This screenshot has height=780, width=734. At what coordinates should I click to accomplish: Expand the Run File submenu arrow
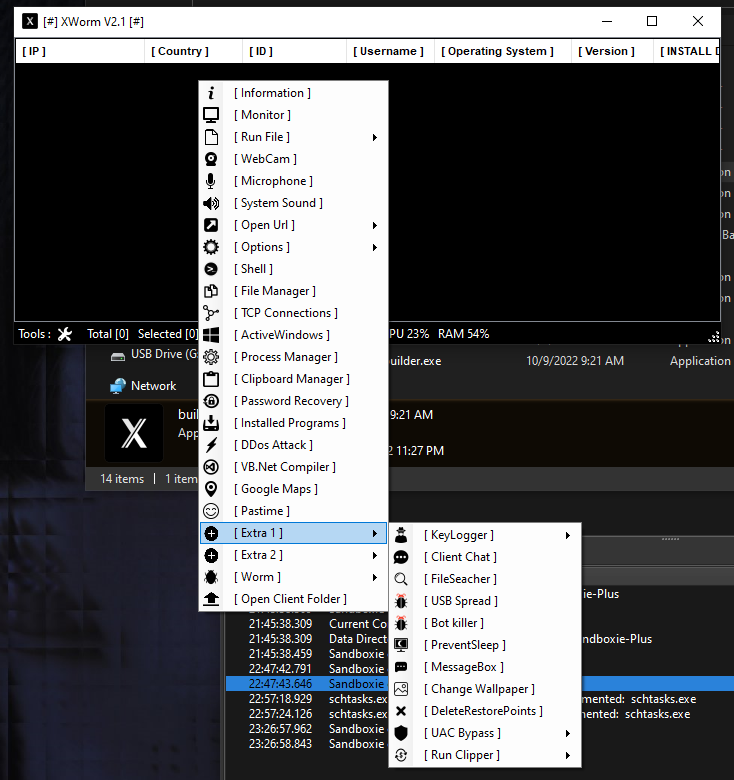pyautogui.click(x=375, y=137)
